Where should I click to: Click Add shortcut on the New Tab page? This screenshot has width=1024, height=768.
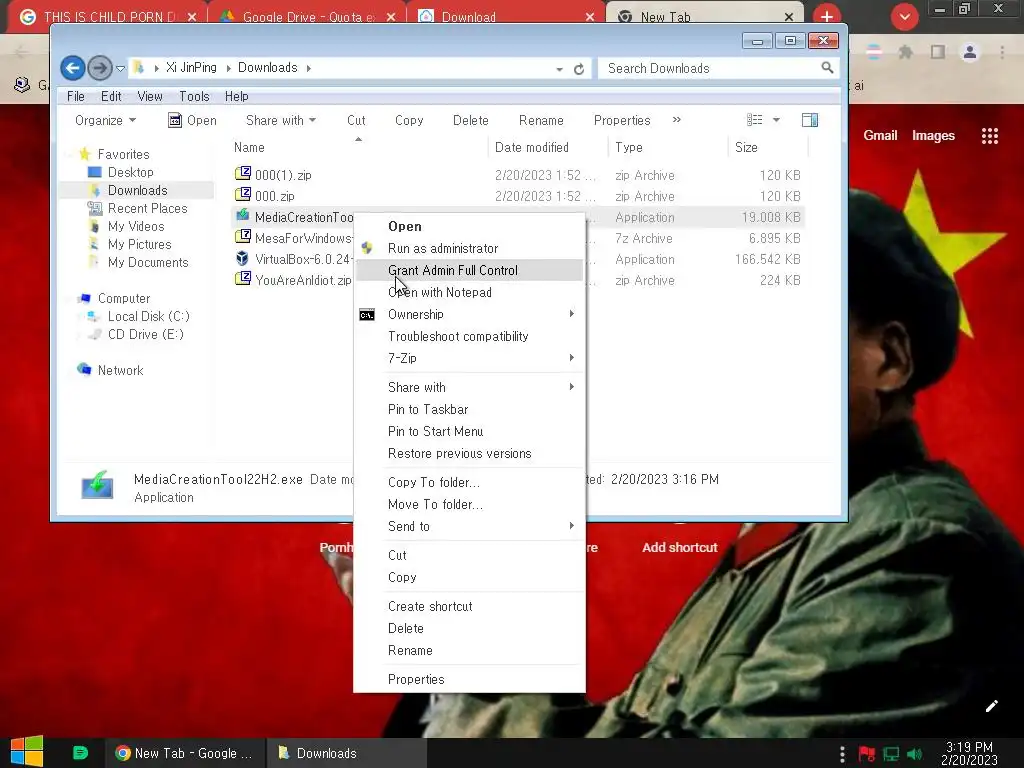pos(679,547)
